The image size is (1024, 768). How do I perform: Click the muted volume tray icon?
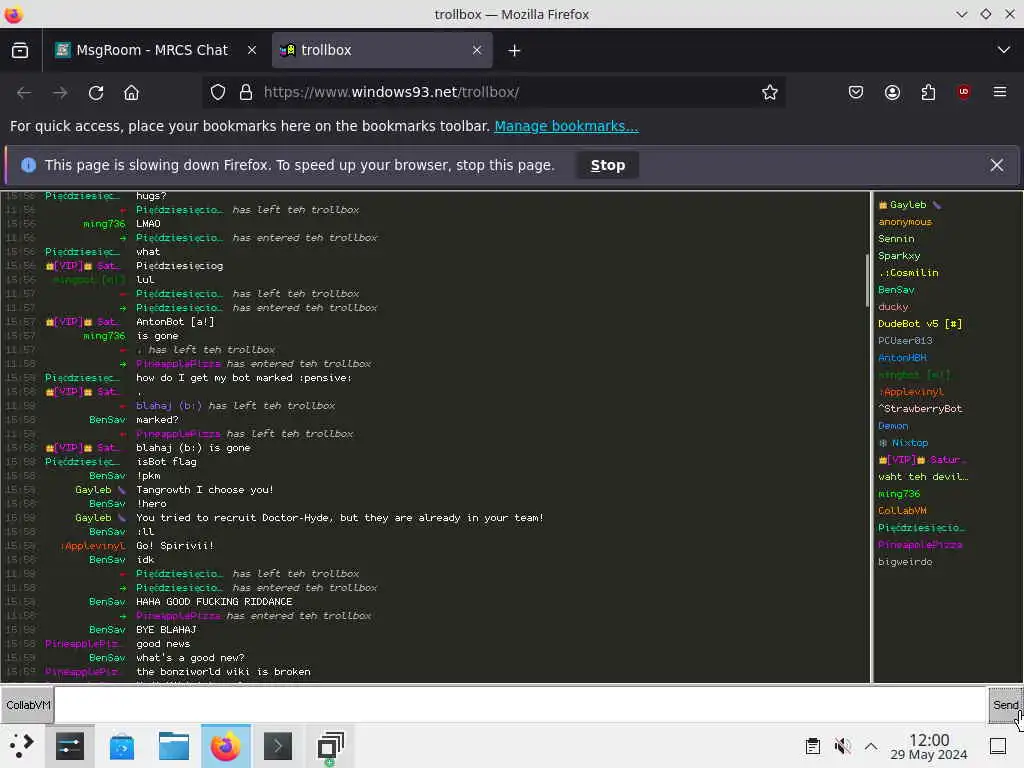(842, 746)
